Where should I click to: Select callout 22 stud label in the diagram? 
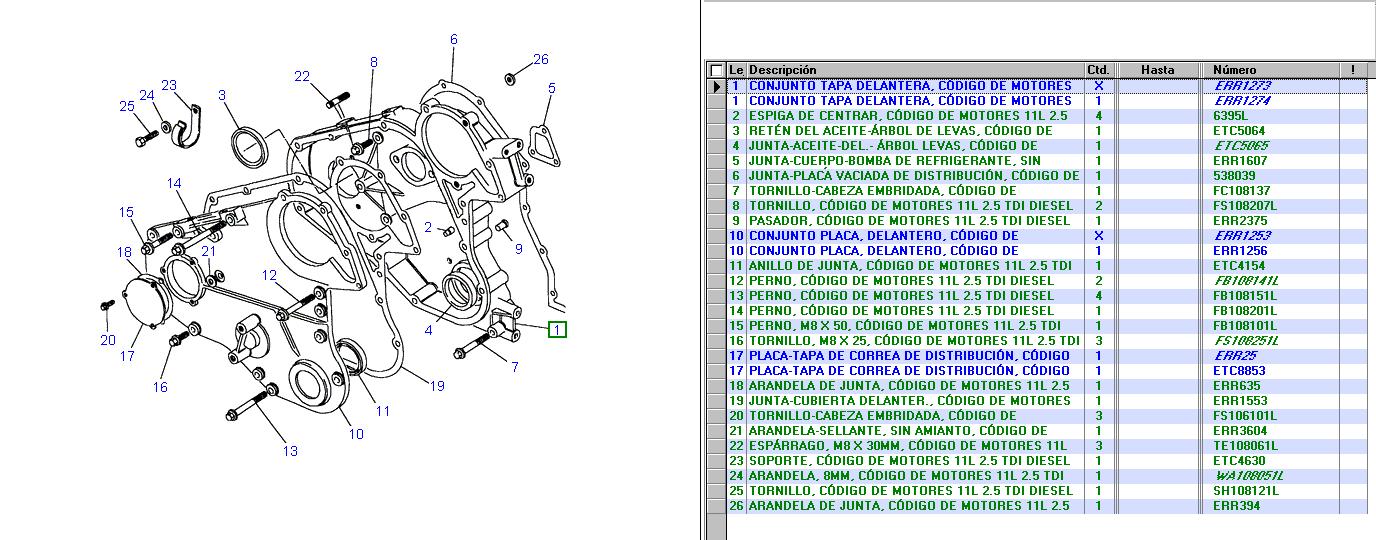(302, 76)
